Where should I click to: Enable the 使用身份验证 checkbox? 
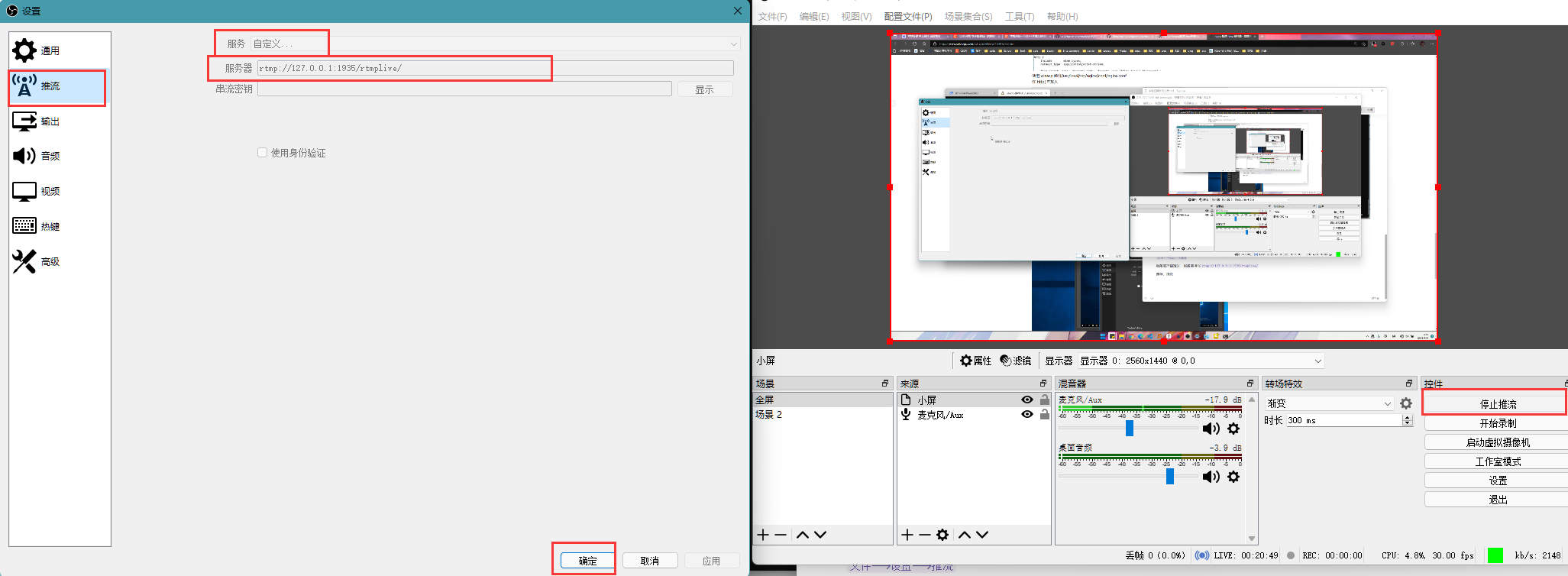pos(262,153)
